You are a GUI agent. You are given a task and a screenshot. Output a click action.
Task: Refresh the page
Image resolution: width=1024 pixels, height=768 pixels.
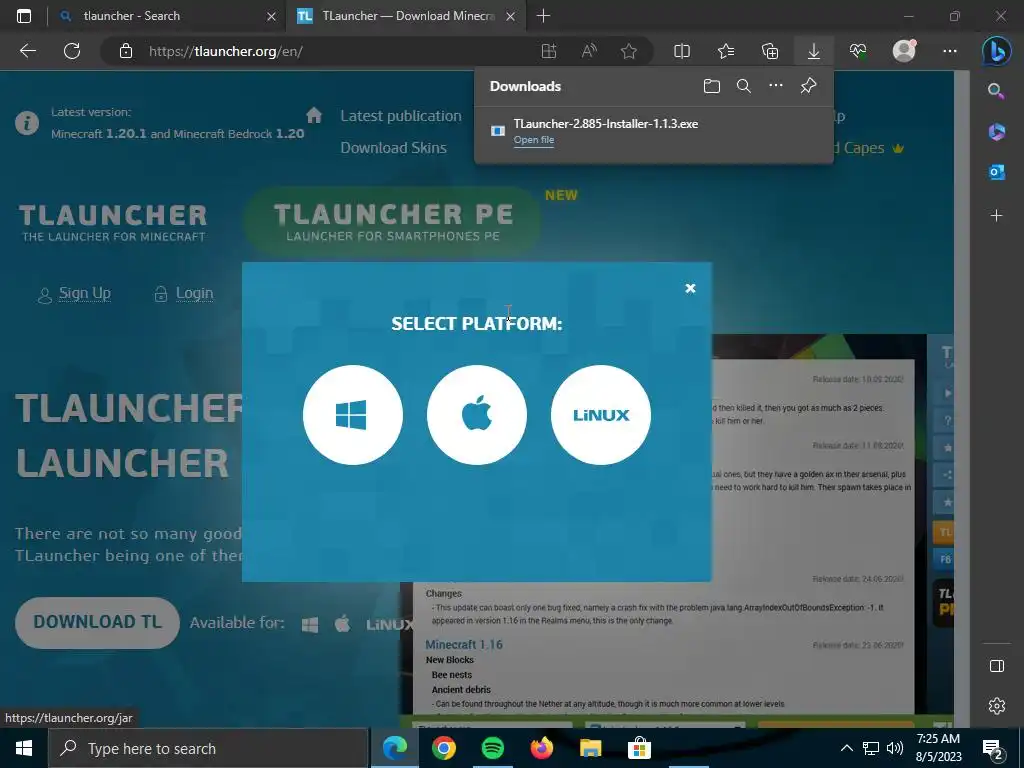72,51
